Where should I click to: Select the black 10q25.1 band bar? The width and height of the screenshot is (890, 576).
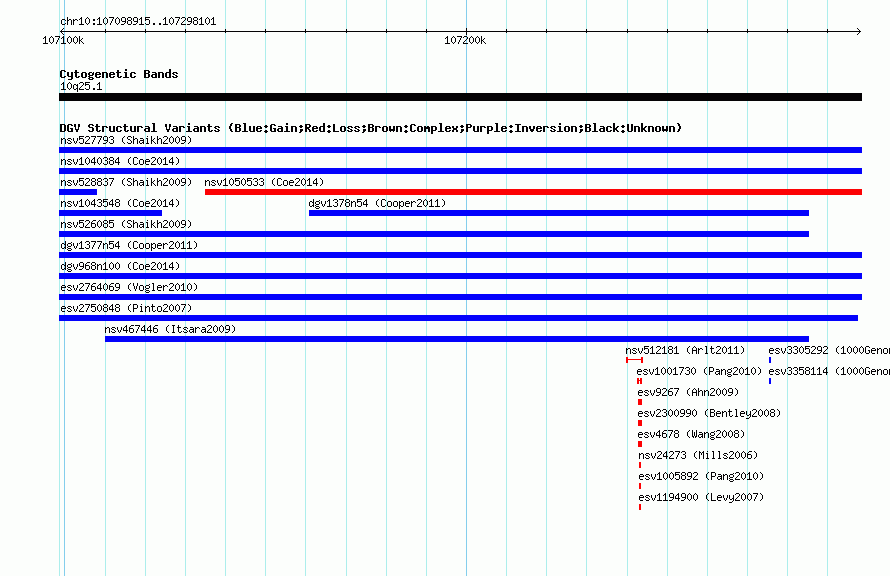(460, 97)
